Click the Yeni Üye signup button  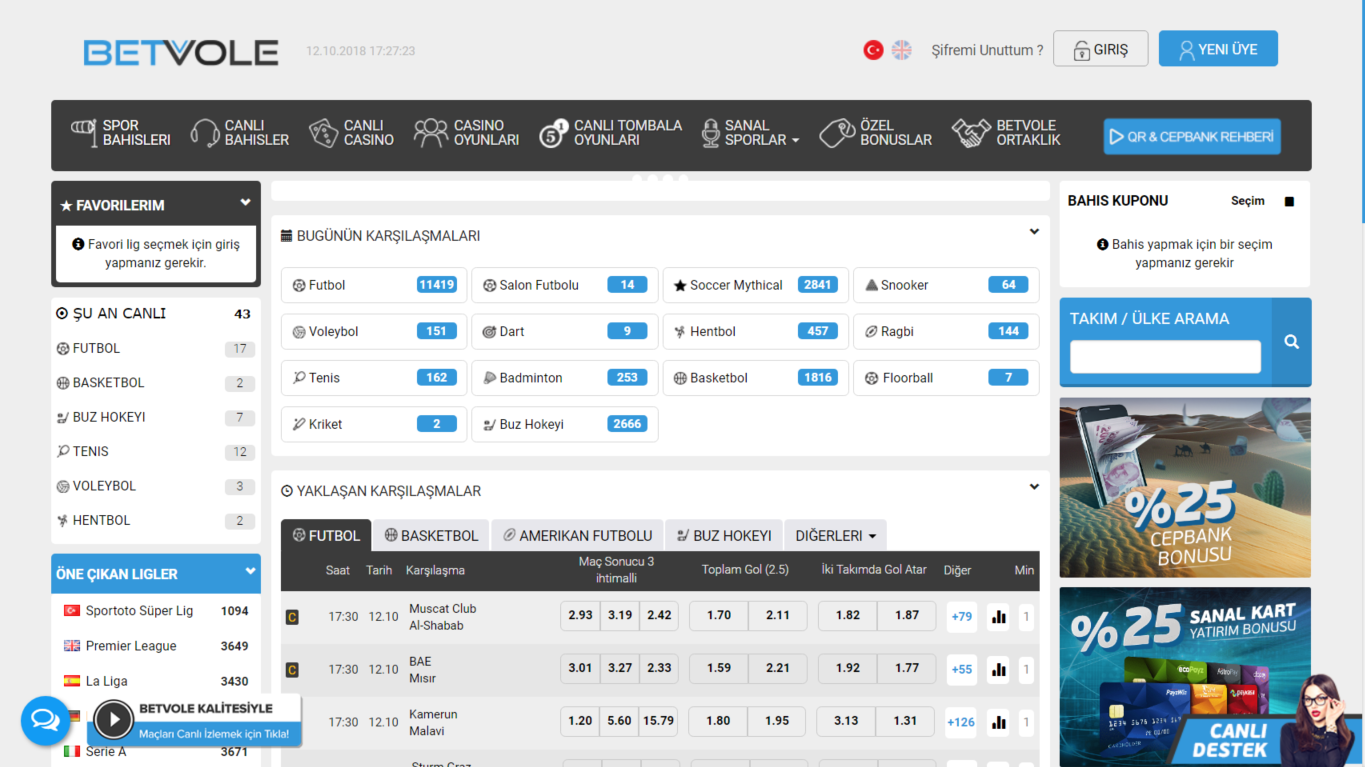pyautogui.click(x=1218, y=49)
